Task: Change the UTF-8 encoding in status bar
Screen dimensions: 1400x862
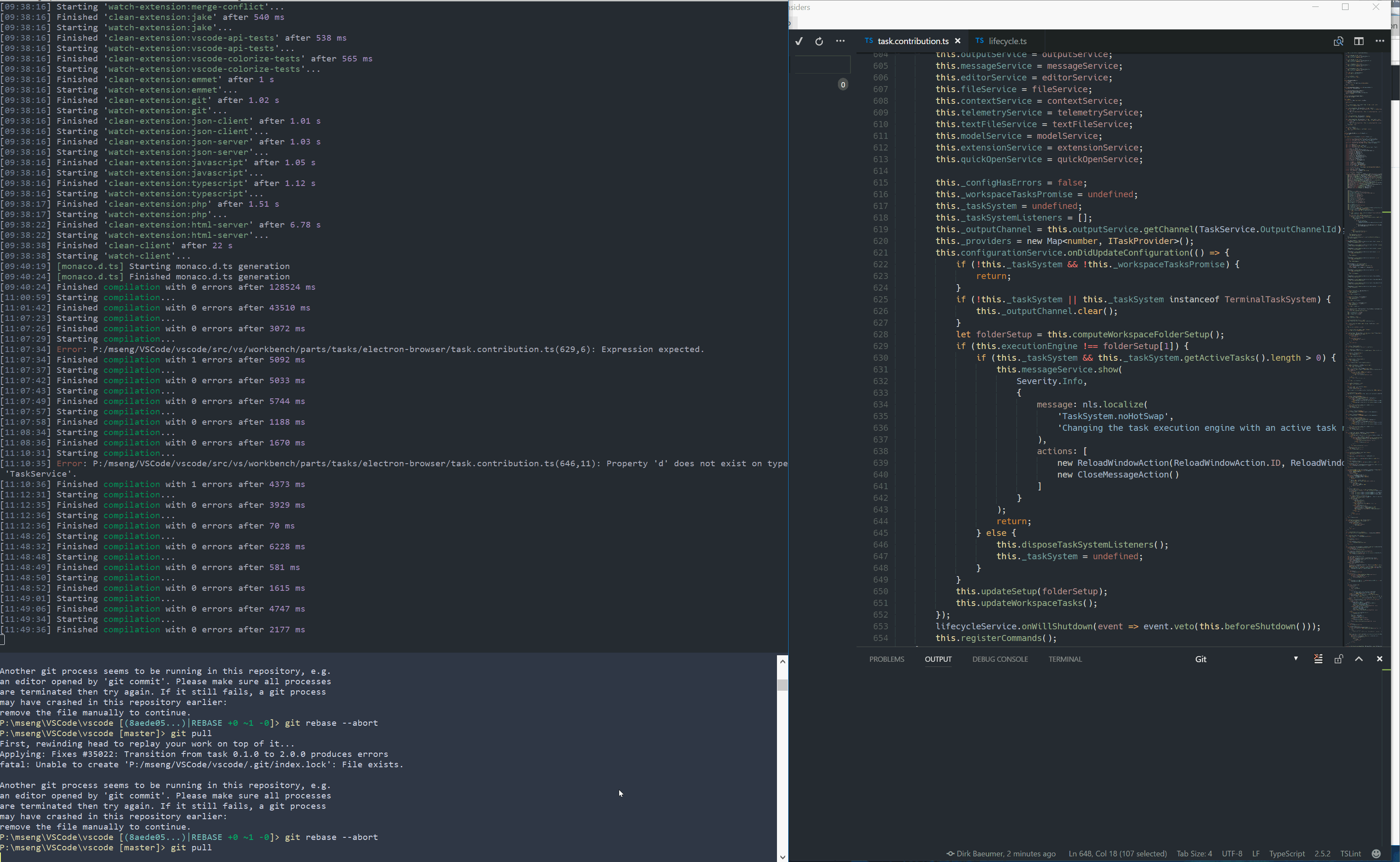Action: coord(1232,853)
